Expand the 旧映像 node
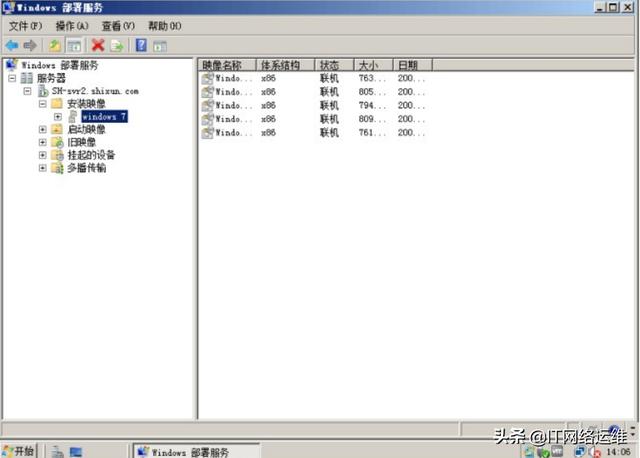The image size is (640, 458). coord(42,142)
